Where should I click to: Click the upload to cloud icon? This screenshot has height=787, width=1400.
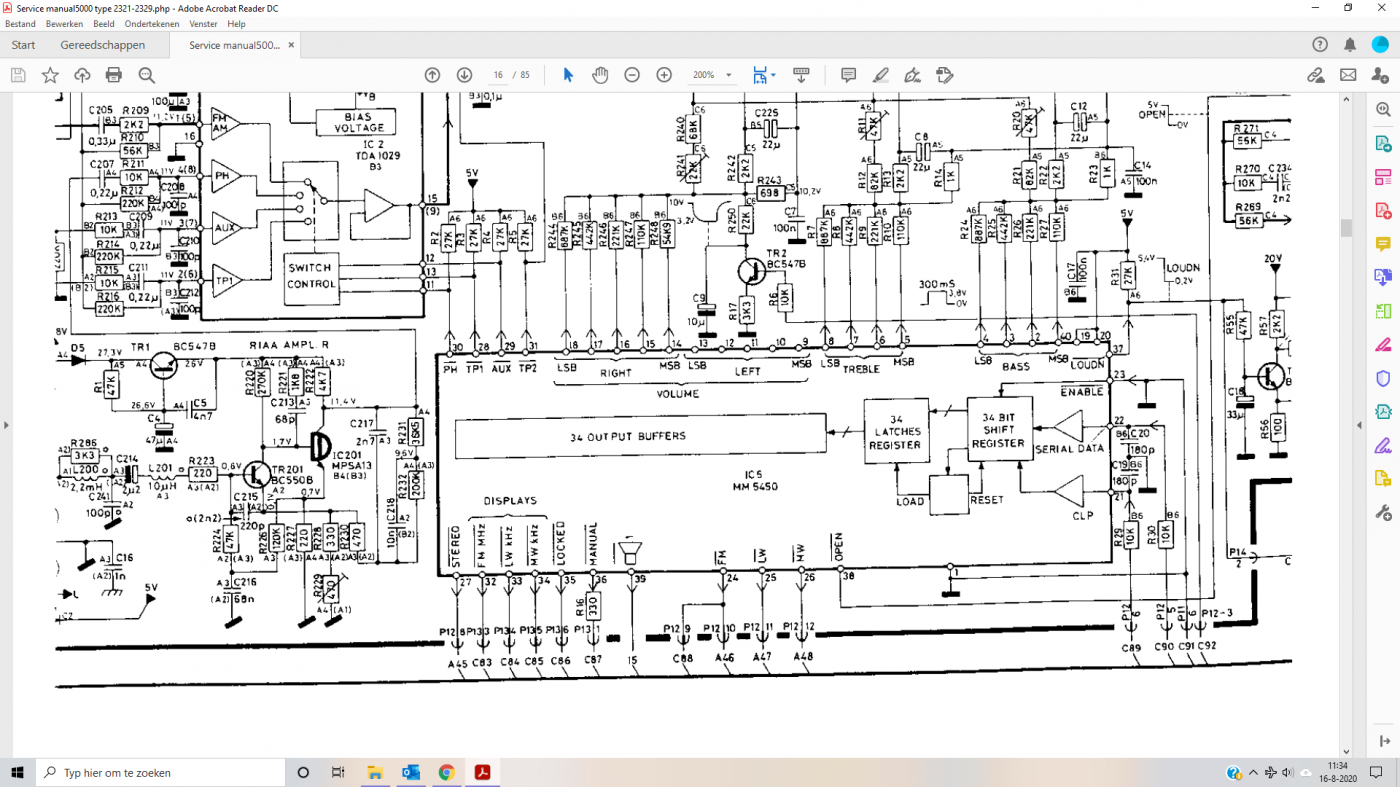click(x=82, y=75)
